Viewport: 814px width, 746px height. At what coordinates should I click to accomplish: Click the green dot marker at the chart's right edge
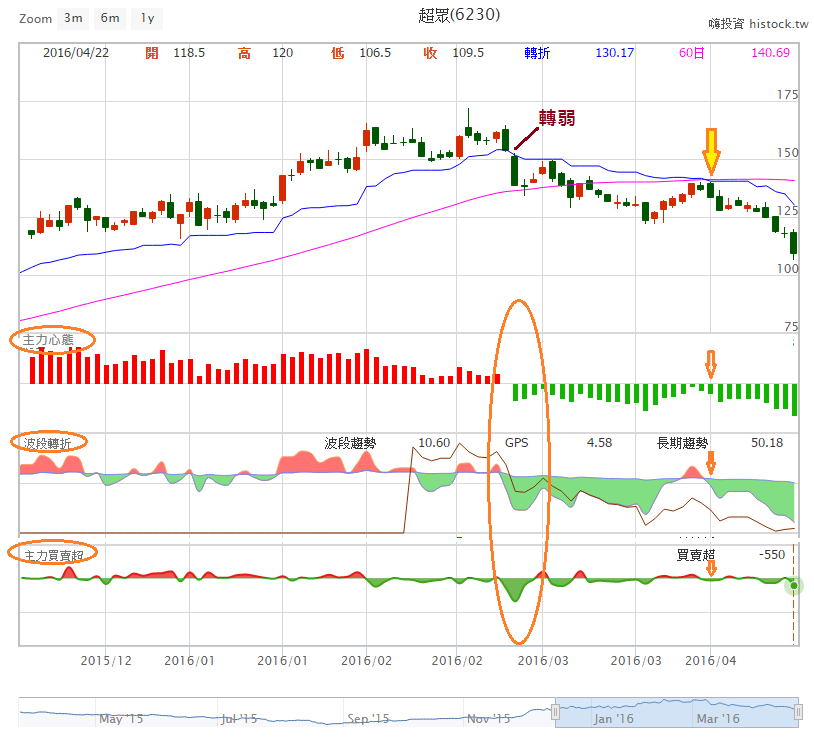[x=793, y=585]
